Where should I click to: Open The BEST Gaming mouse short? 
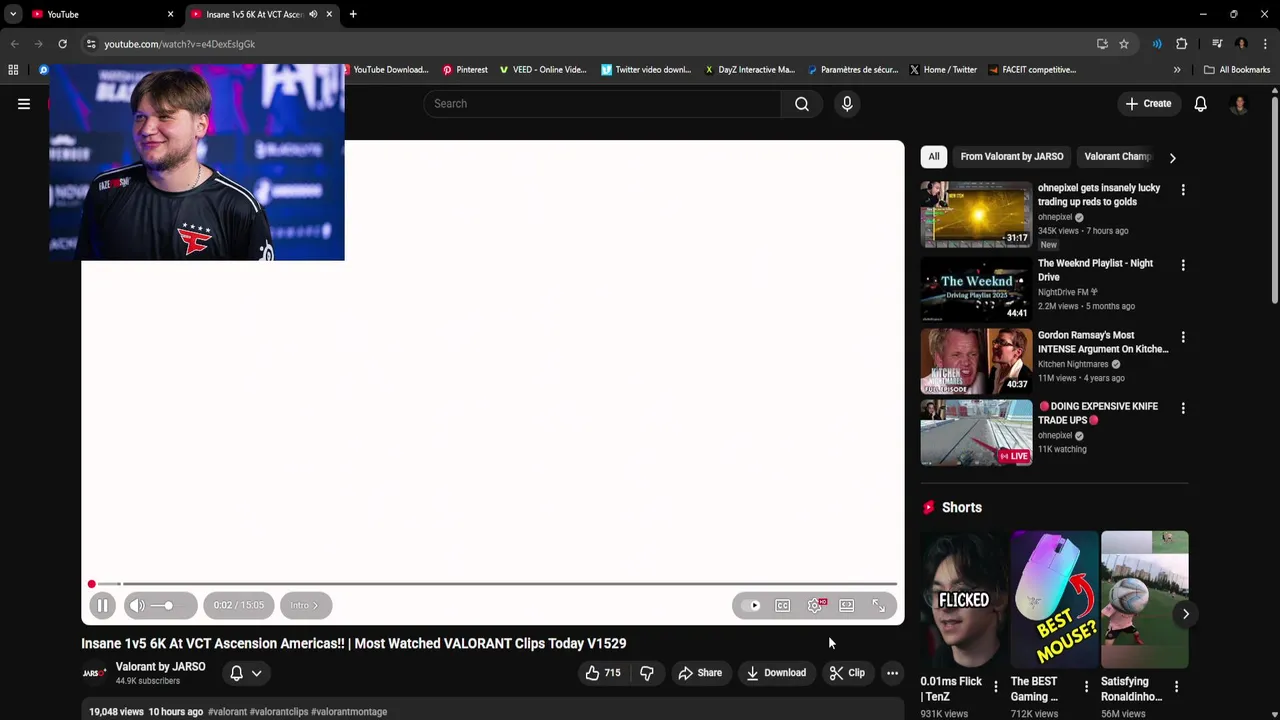coord(1054,599)
